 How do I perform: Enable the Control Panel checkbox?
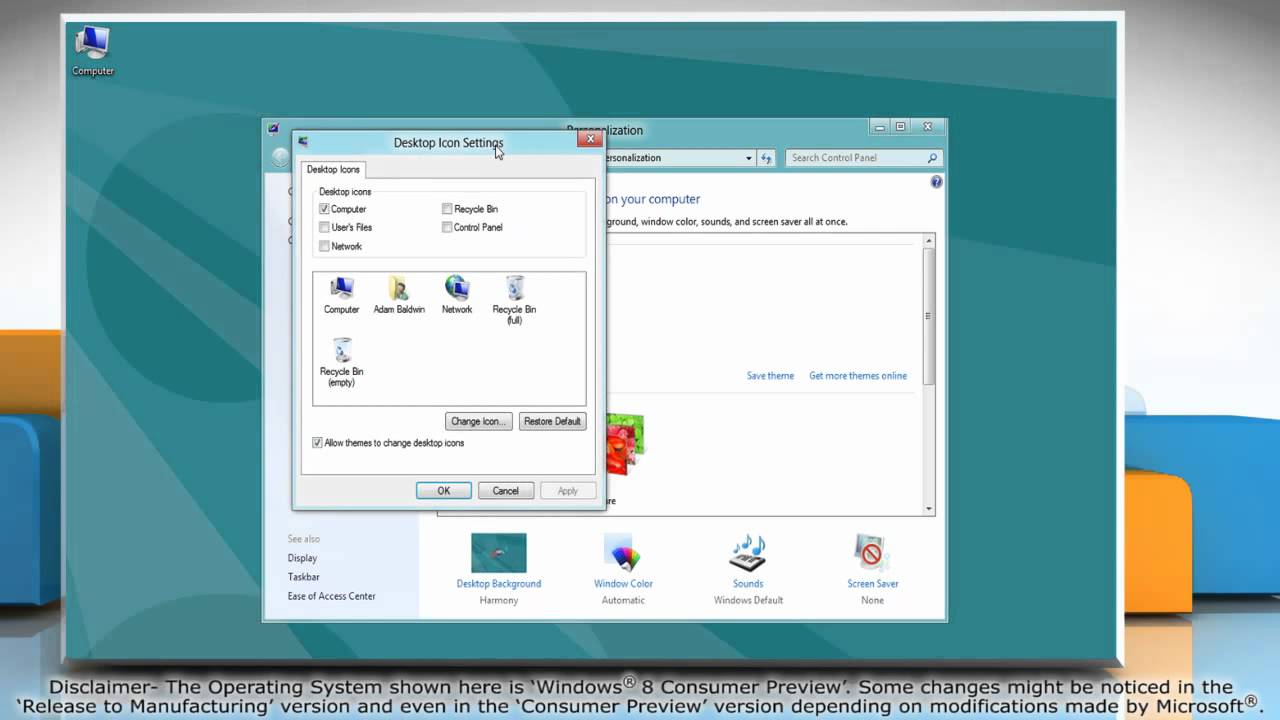pyautogui.click(x=447, y=227)
